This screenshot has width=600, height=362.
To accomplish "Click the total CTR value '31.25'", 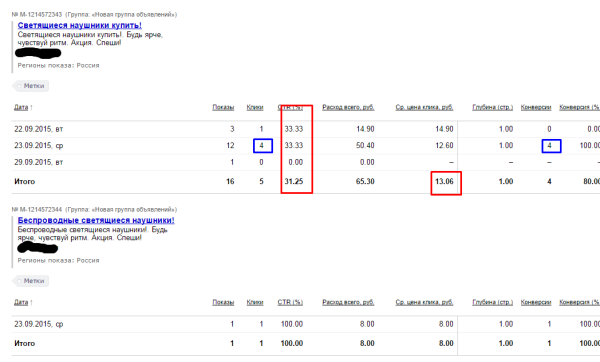I will click(293, 181).
